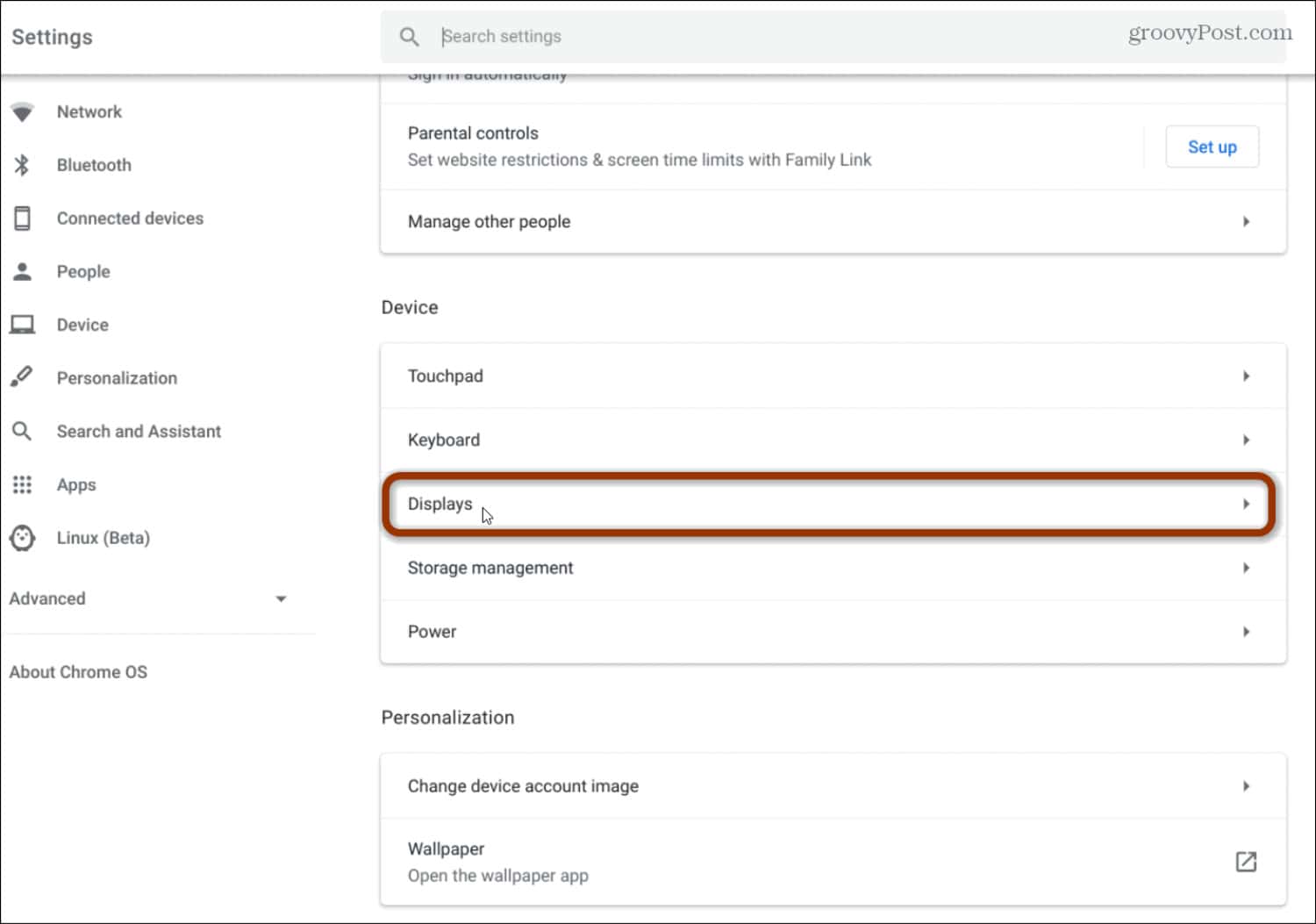The image size is (1316, 924).
Task: Open Storage management arrow
Action: point(1246,568)
